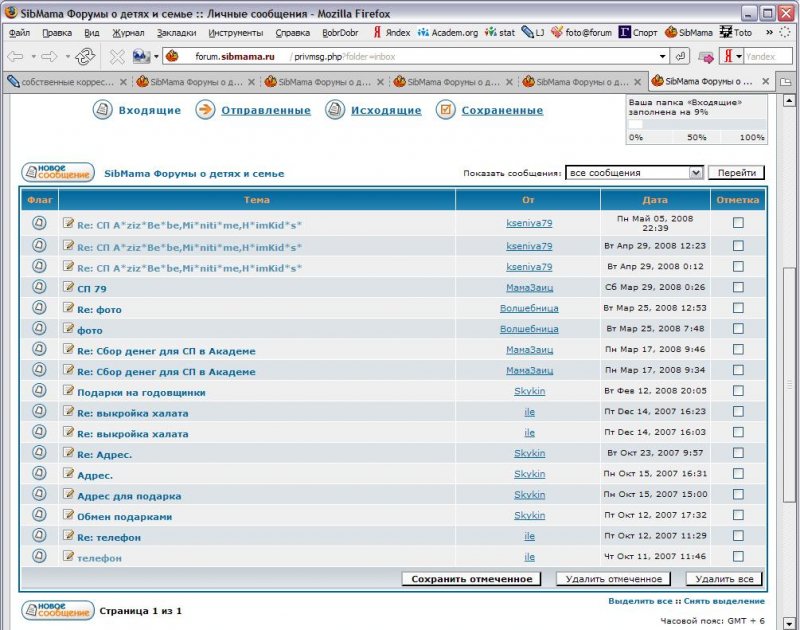Click the Отправленные folder arrow icon
Image resolution: width=800 pixels, height=630 pixels.
pos(205,110)
